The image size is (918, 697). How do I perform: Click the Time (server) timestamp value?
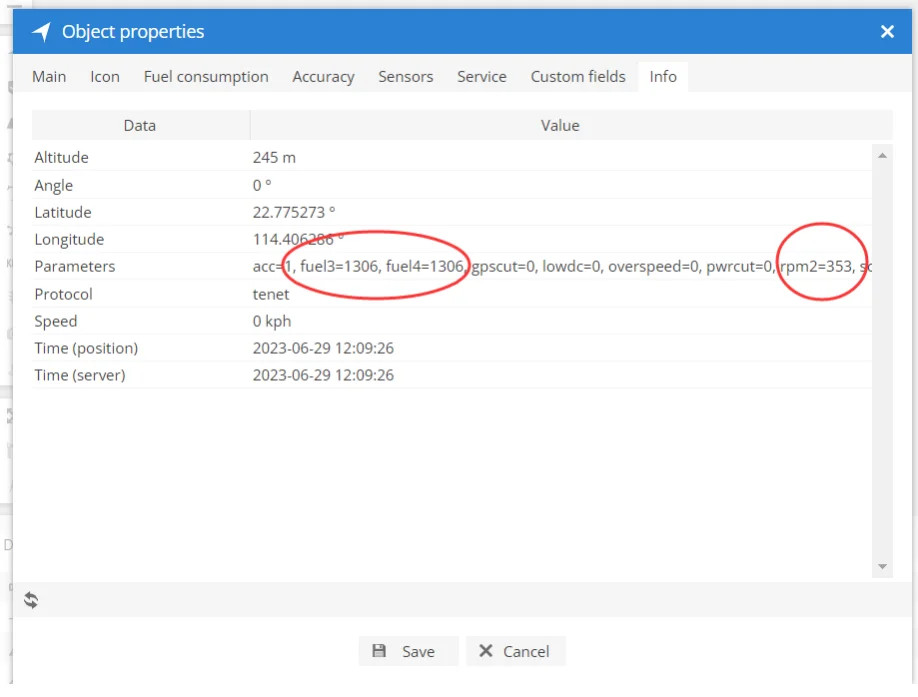323,375
